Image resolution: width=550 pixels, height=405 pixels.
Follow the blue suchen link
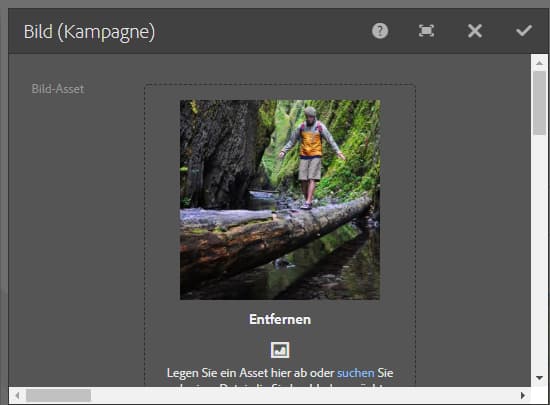356,373
